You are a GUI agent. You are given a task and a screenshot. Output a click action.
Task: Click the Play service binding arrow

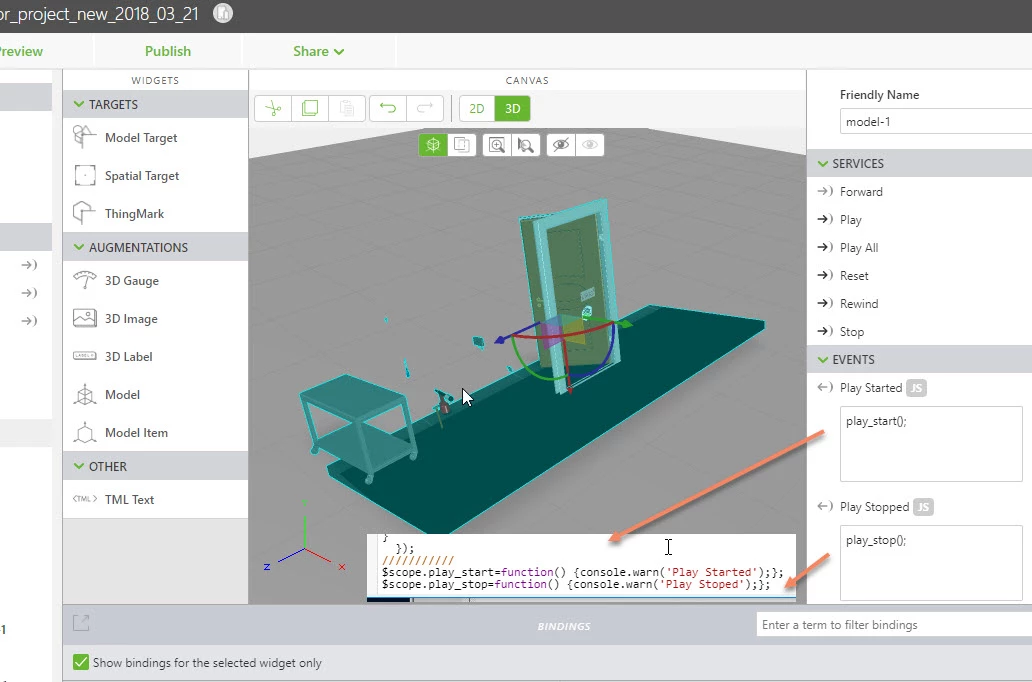(825, 219)
